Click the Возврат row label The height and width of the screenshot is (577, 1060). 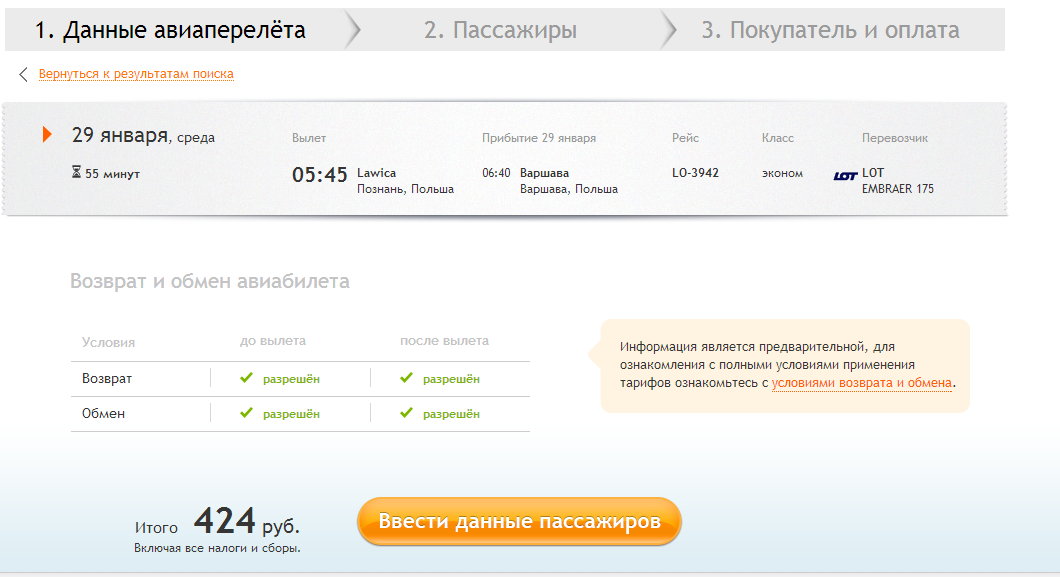(x=107, y=378)
